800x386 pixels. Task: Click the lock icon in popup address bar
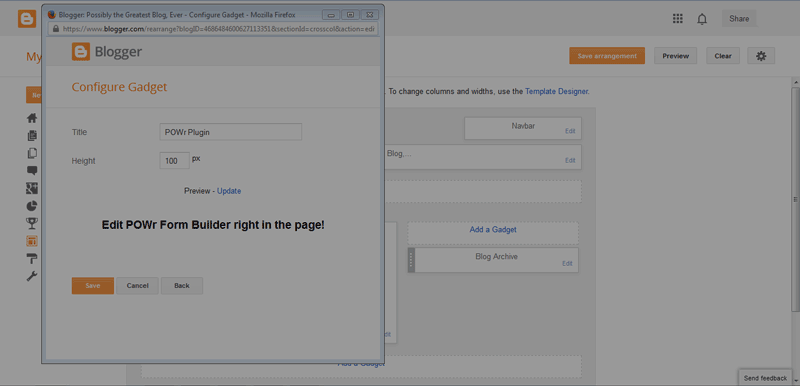pyautogui.click(x=56, y=29)
